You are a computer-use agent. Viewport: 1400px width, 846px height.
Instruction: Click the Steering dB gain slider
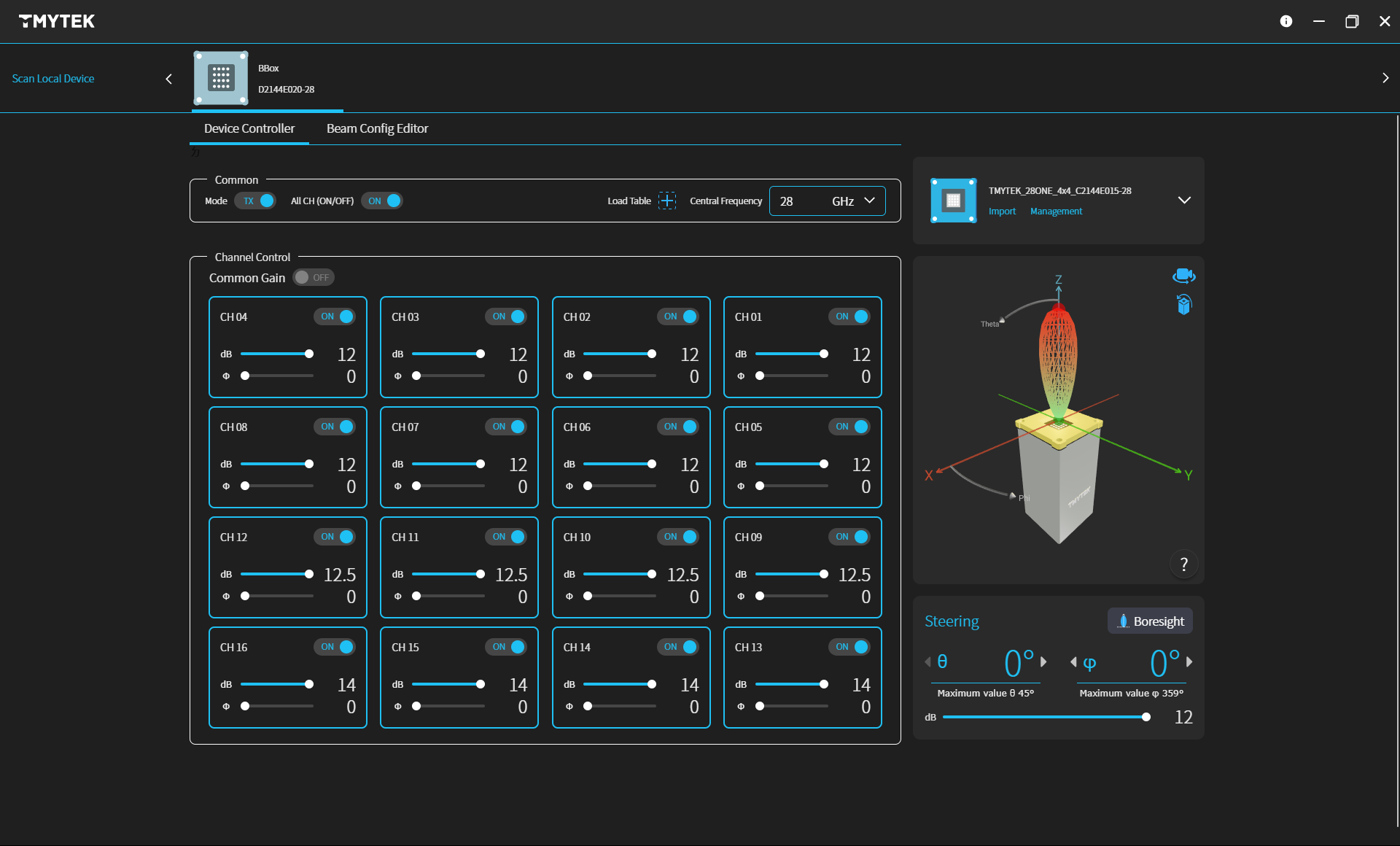1044,717
